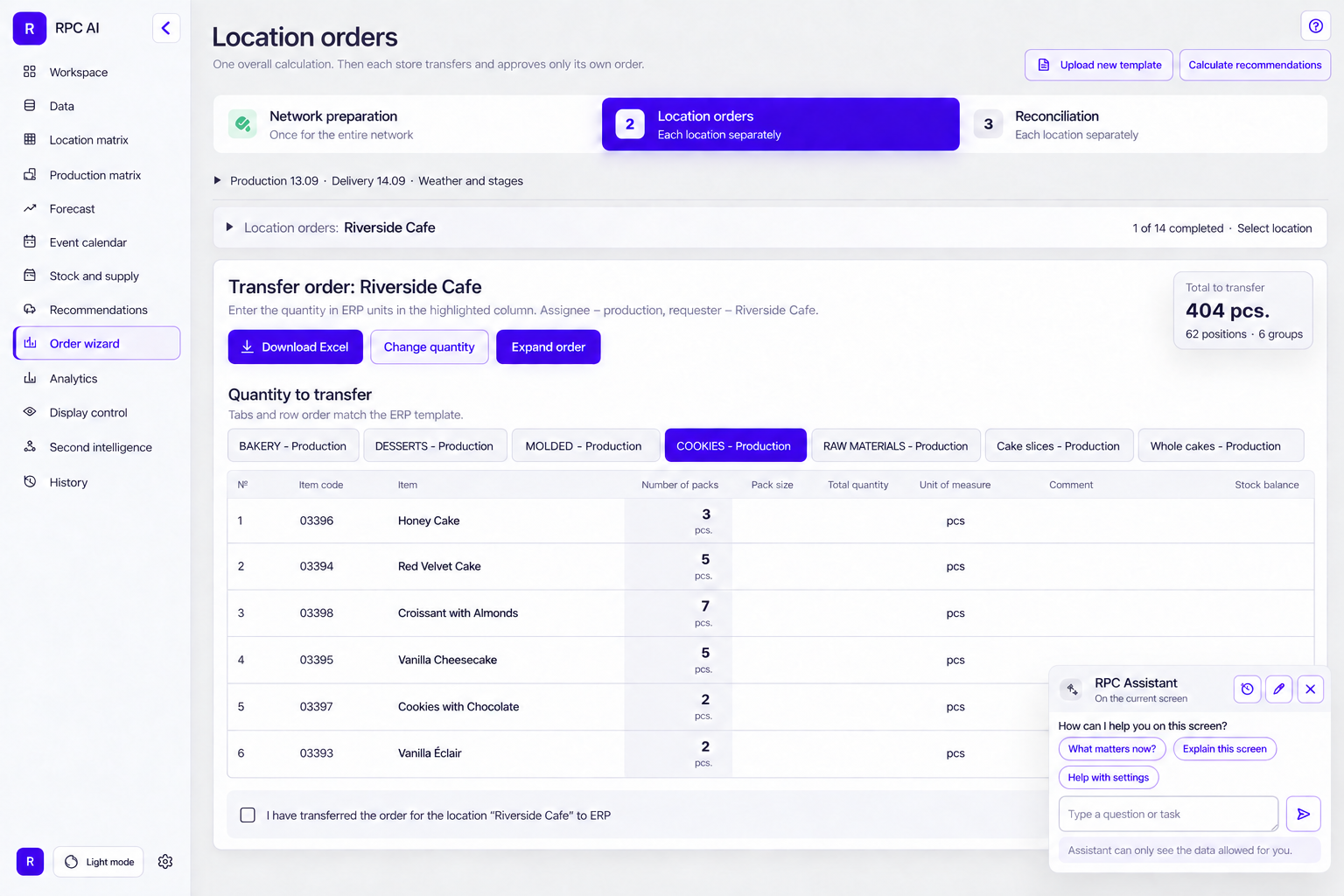This screenshot has width=1344, height=896.
Task: Click Download Excel button
Action: pyautogui.click(x=295, y=346)
